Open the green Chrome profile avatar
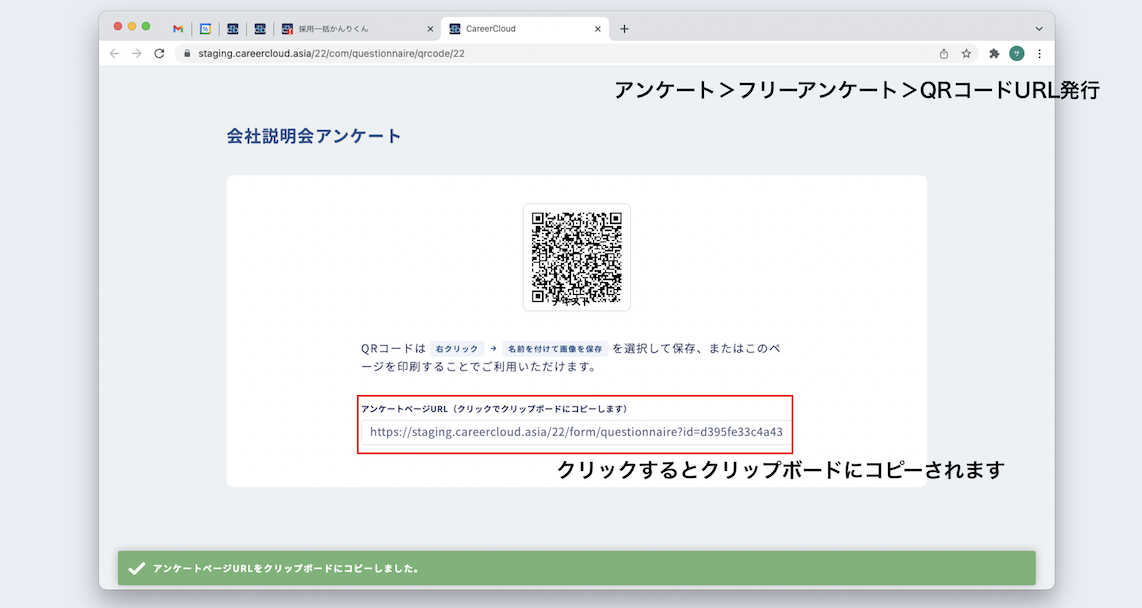Viewport: 1142px width, 608px height. [1017, 53]
